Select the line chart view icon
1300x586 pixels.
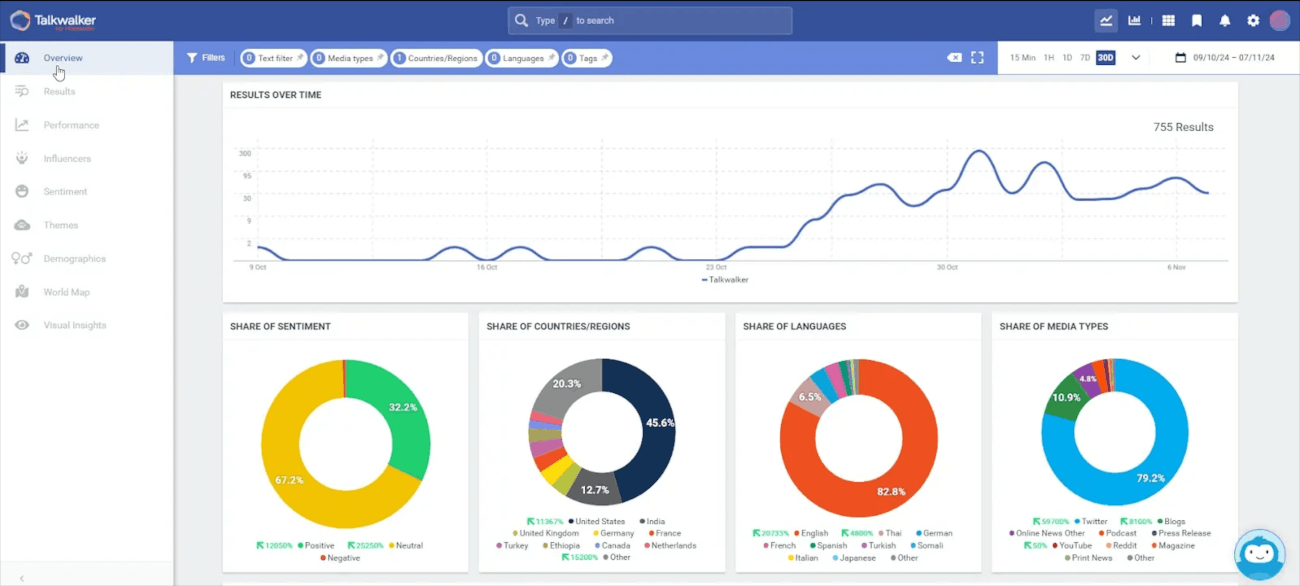tap(1107, 20)
